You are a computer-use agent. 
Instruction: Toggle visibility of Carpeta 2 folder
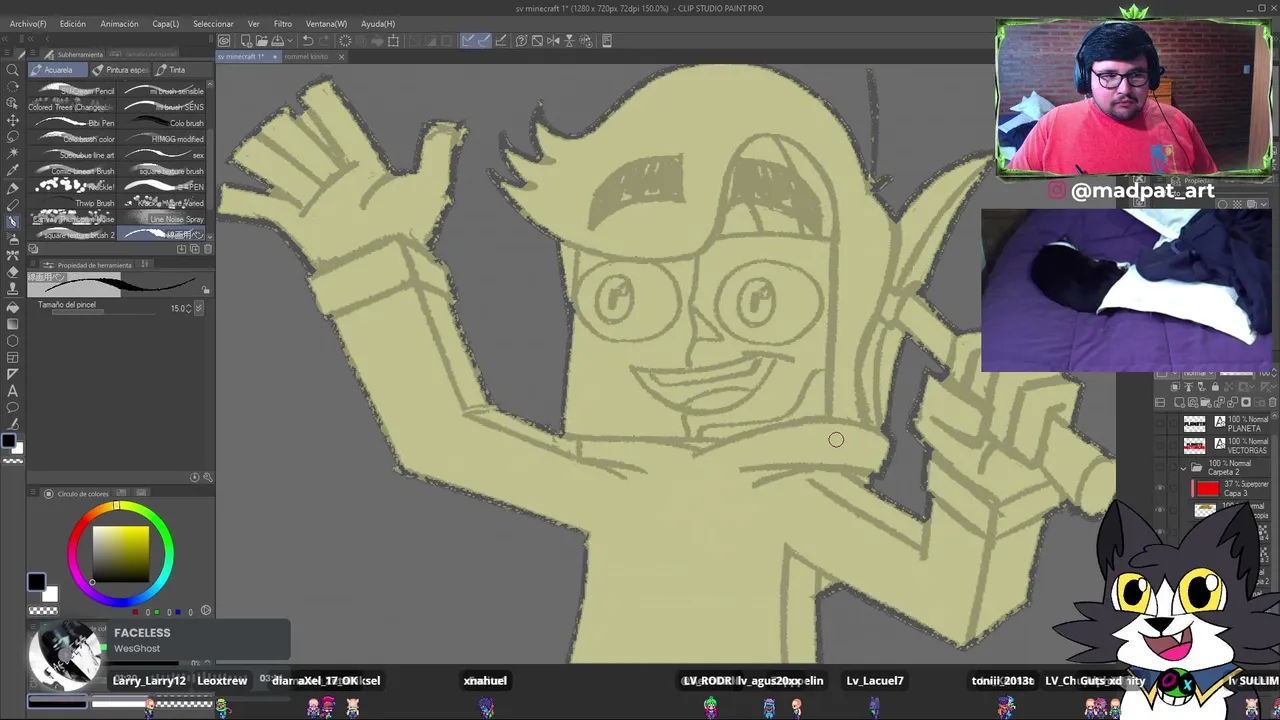(1160, 467)
